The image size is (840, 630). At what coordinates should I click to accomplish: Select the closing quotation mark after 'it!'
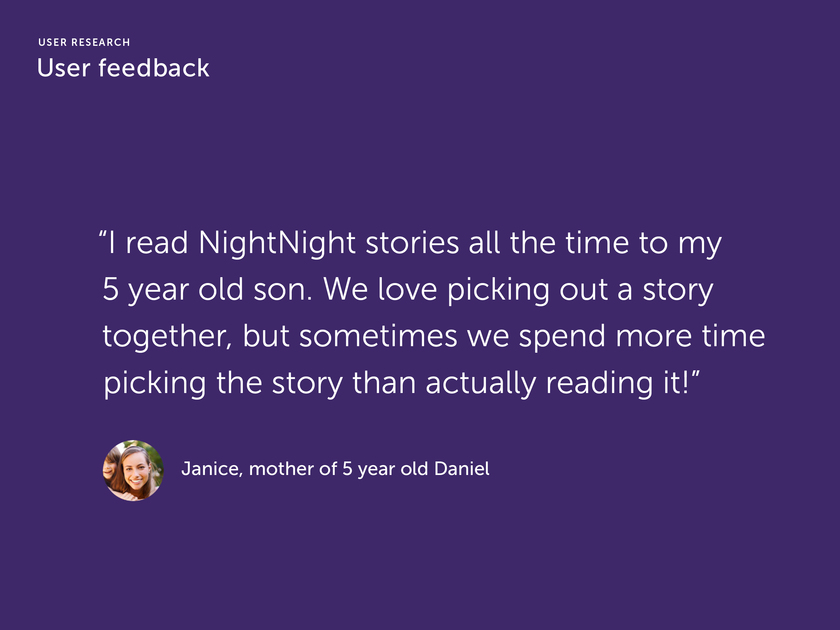pos(695,375)
